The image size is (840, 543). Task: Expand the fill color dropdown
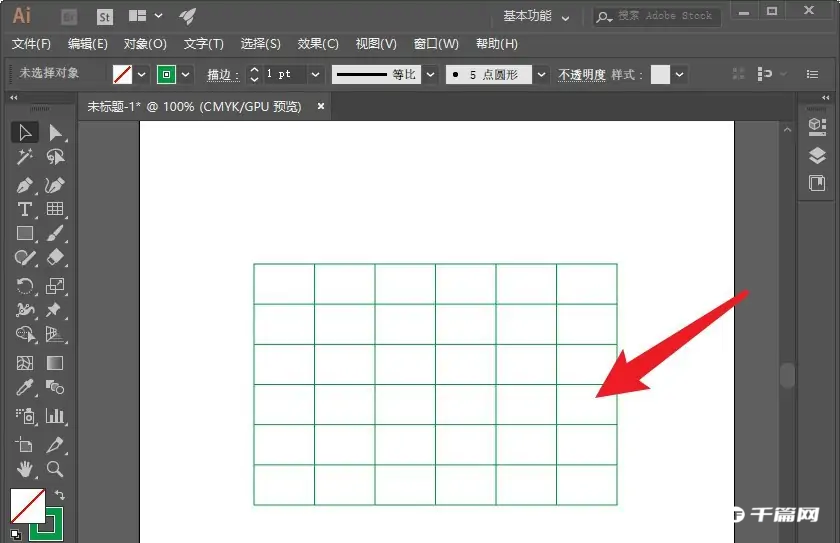(x=141, y=74)
